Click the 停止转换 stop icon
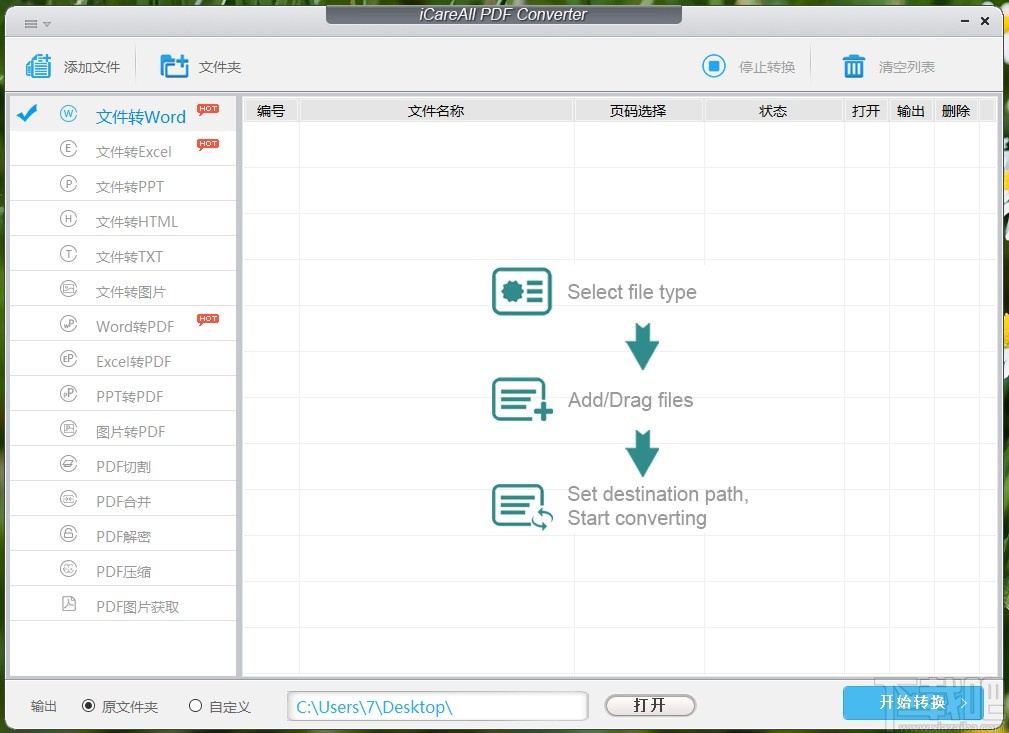Viewport: 1009px width, 733px height. click(714, 66)
